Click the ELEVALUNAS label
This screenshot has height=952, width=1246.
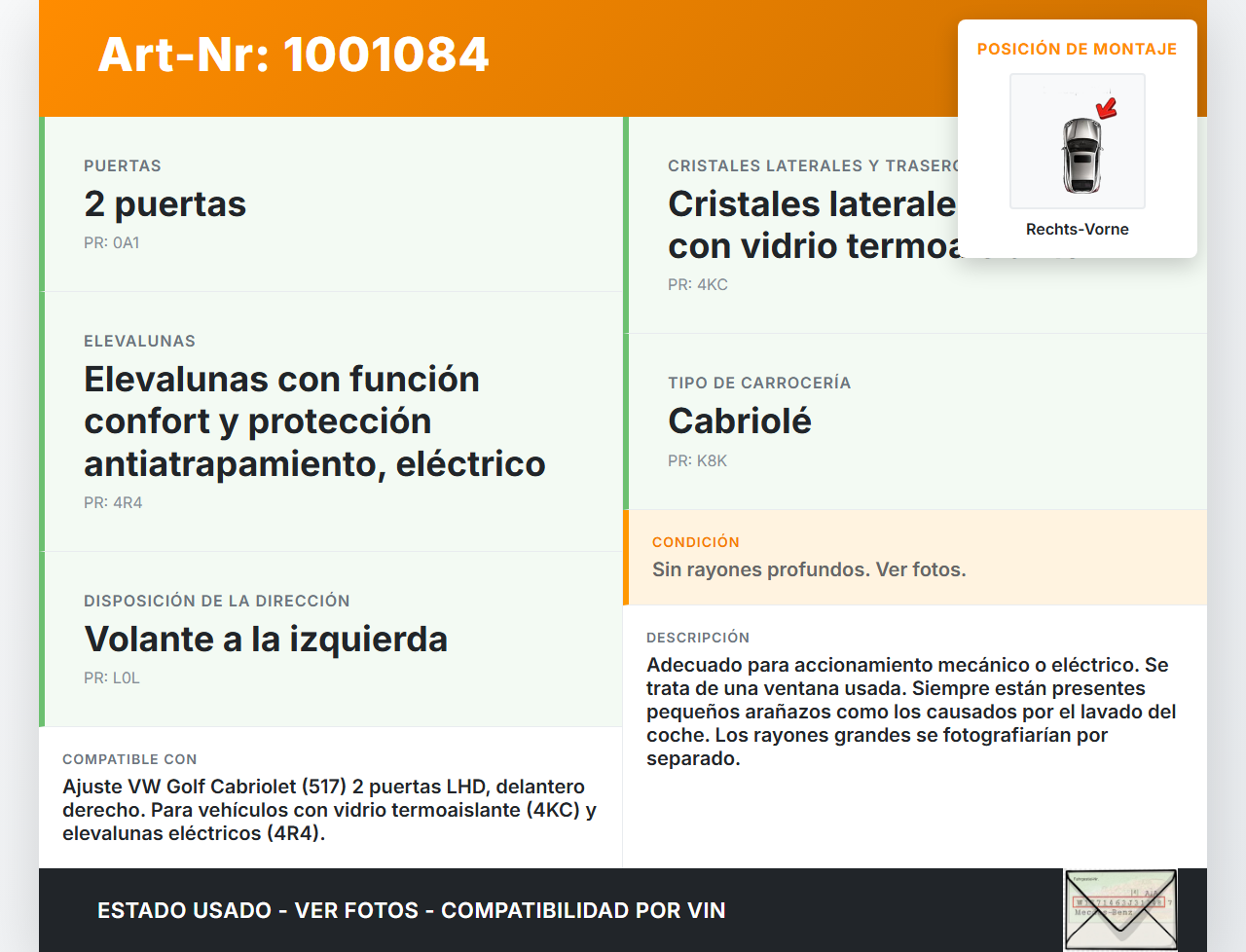[140, 341]
